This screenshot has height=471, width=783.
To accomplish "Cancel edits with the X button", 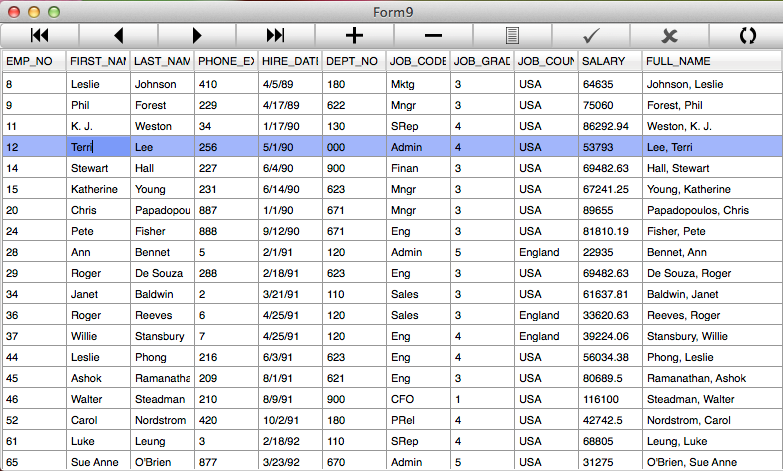I will point(669,35).
